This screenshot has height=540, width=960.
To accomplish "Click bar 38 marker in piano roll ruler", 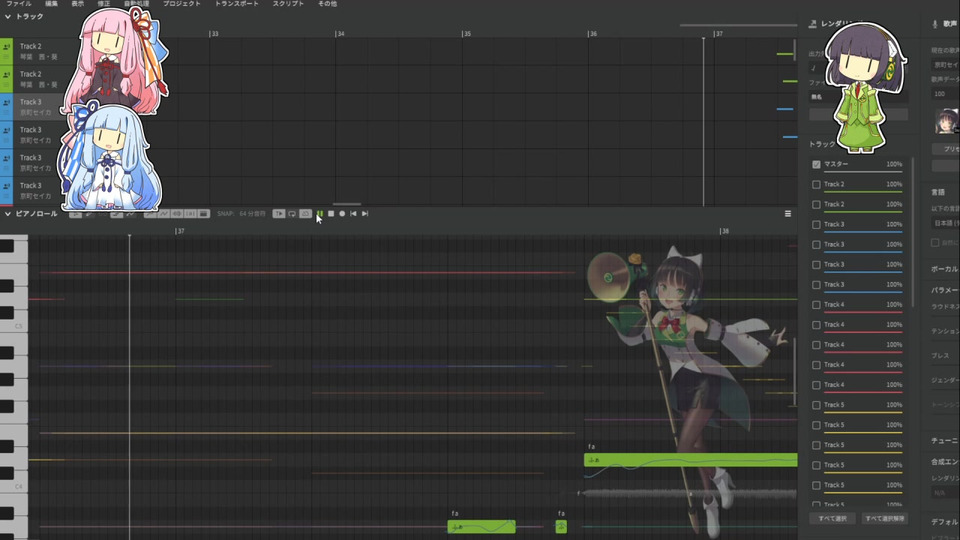I will pyautogui.click(x=724, y=231).
